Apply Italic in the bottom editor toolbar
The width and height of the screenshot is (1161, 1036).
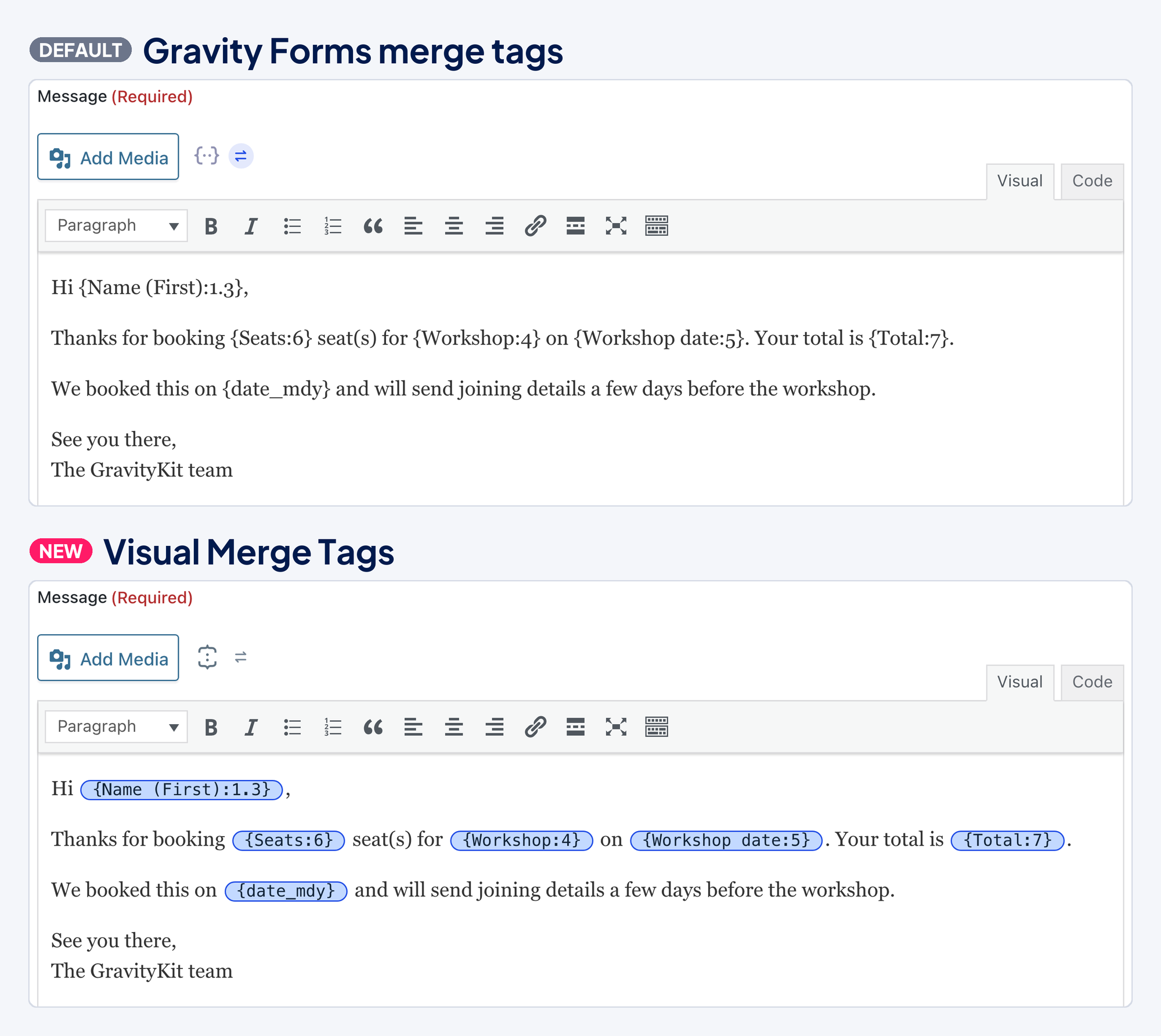click(251, 727)
